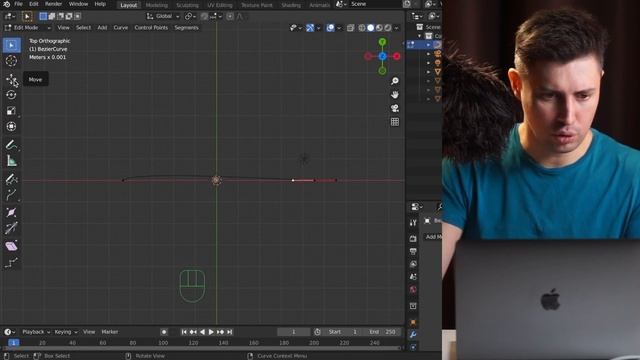Open the Modifiers wrench tab
The width and height of the screenshot is (640, 360).
tap(413, 335)
